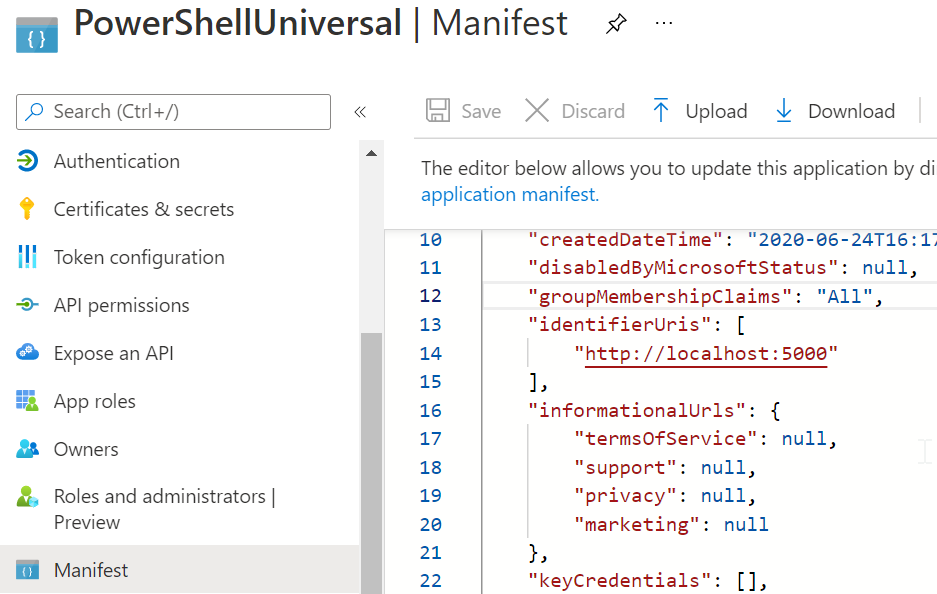
Task: Click the Authentication icon
Action: point(27,161)
